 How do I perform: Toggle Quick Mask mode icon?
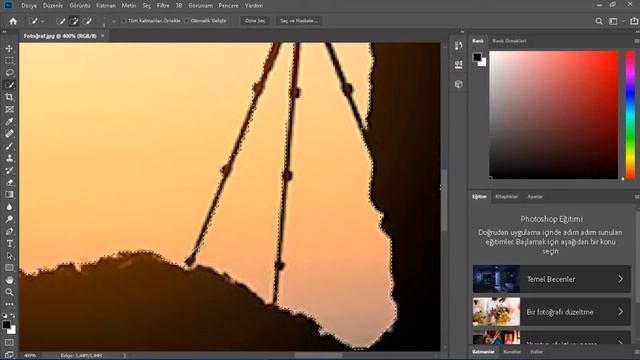tap(9, 342)
